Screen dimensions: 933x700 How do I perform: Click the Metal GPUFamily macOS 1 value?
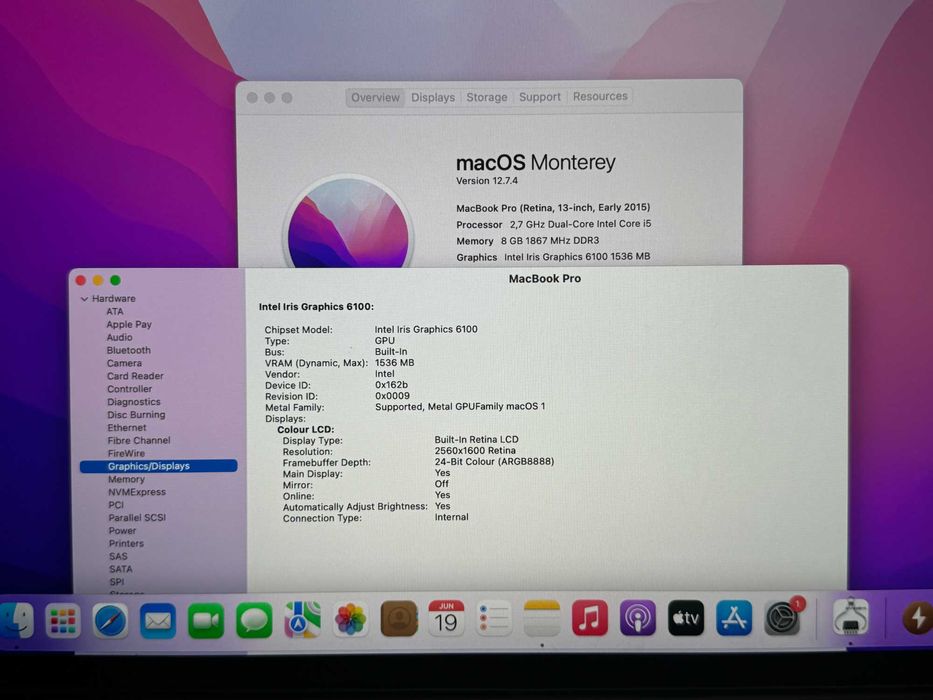[x=460, y=407]
